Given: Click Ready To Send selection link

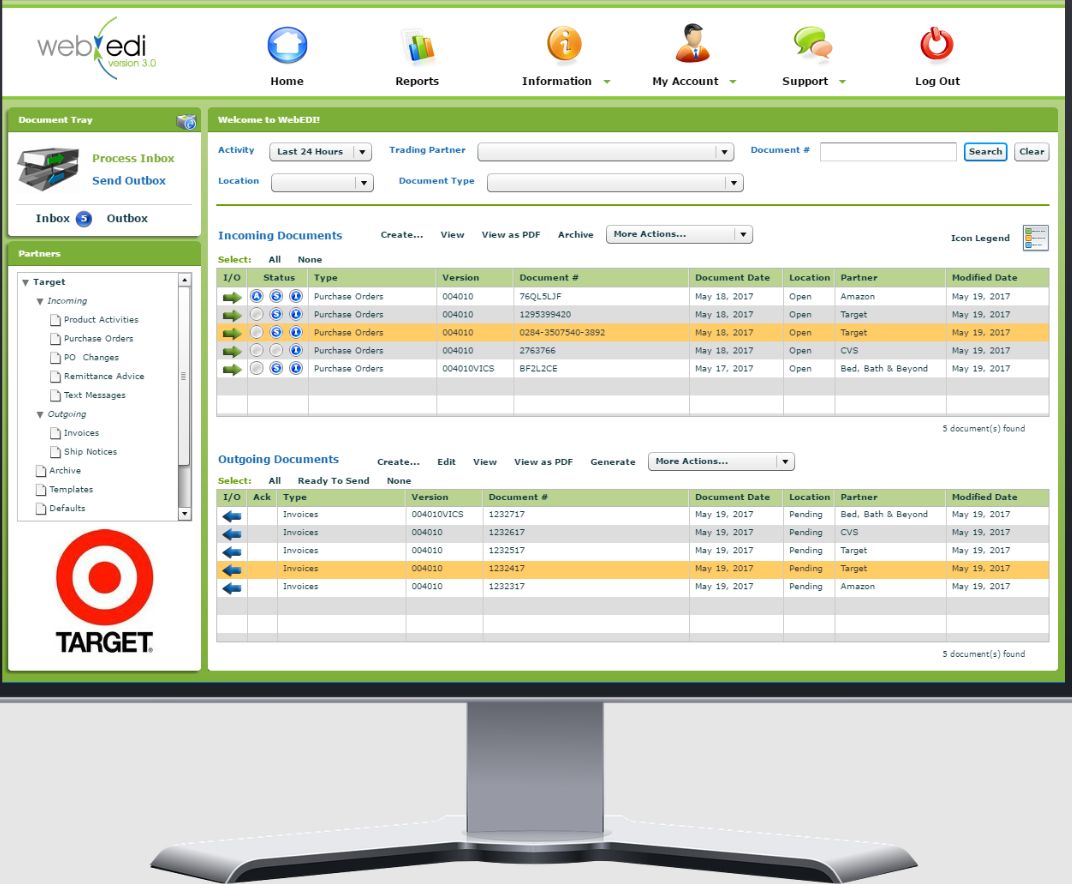Looking at the screenshot, I should click(x=334, y=481).
